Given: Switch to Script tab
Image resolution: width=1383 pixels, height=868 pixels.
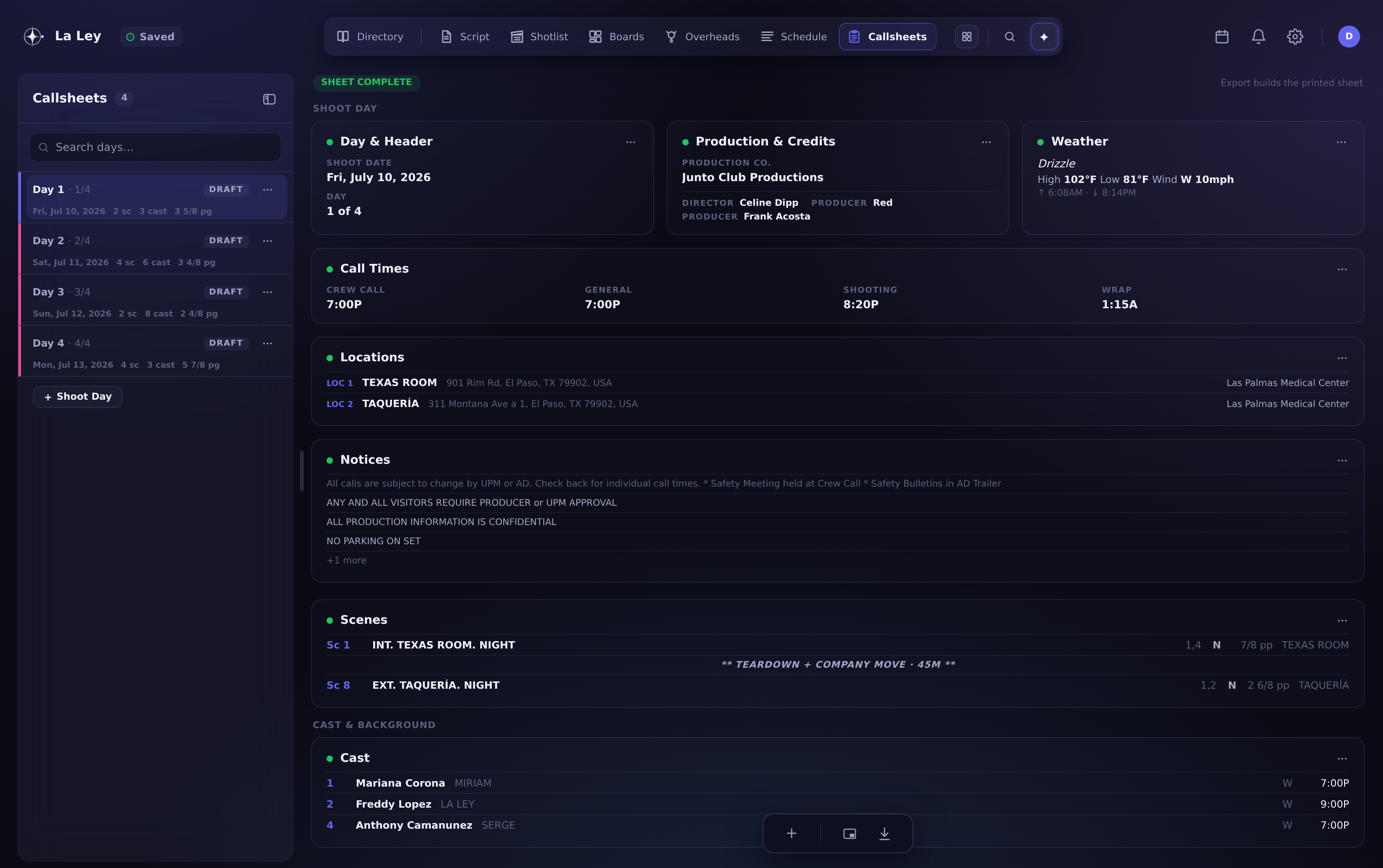Looking at the screenshot, I should coord(465,37).
